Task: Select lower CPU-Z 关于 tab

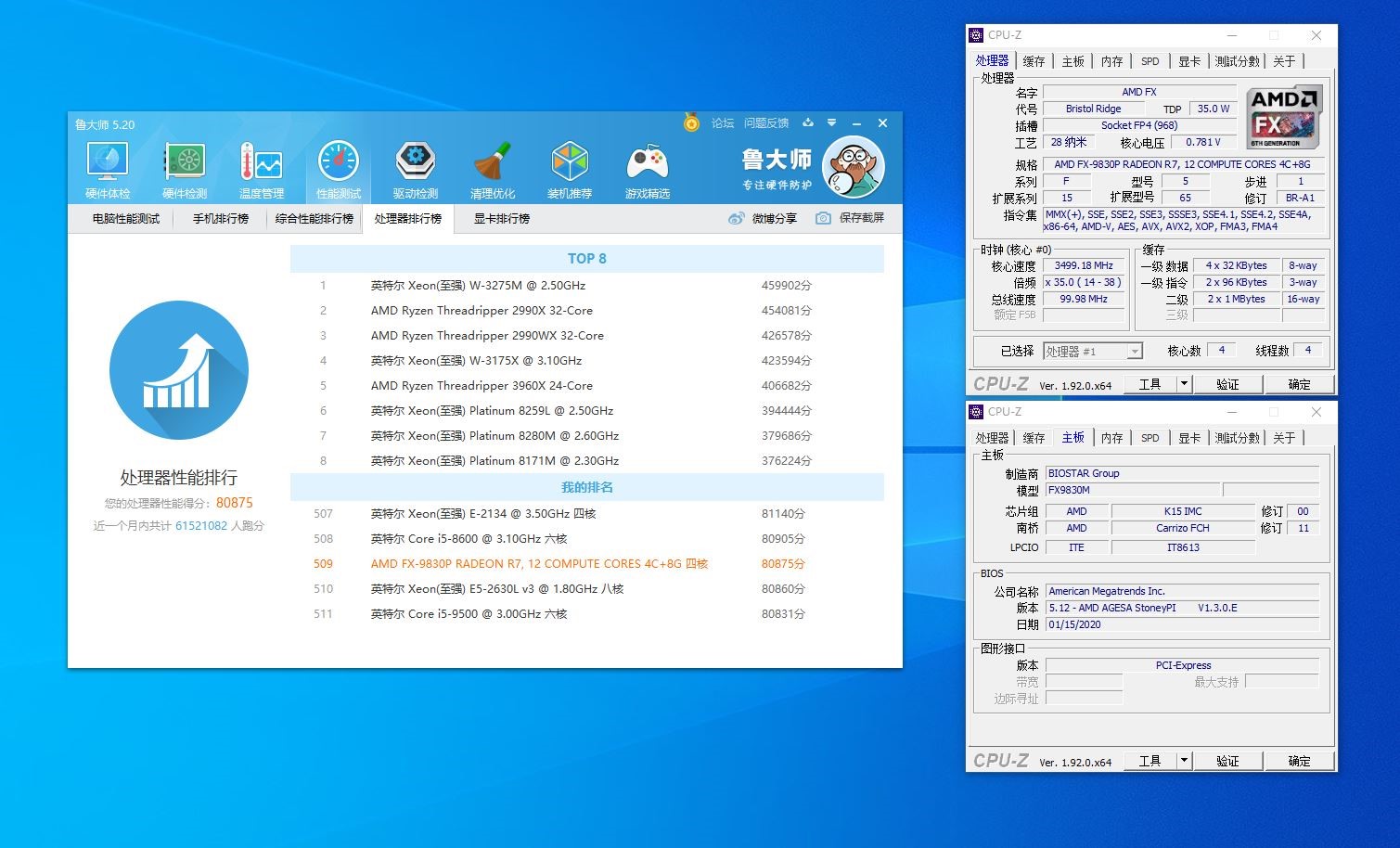Action: 1284,438
